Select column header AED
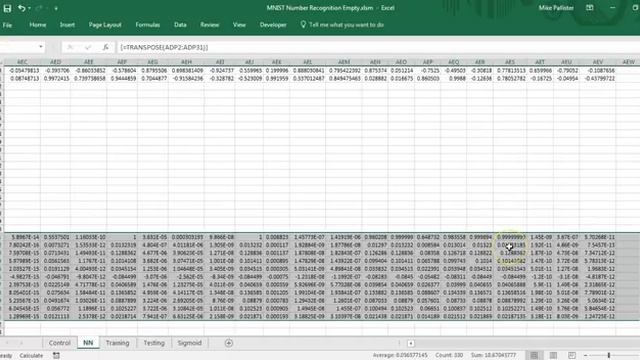640x360 pixels. (x=56, y=62)
